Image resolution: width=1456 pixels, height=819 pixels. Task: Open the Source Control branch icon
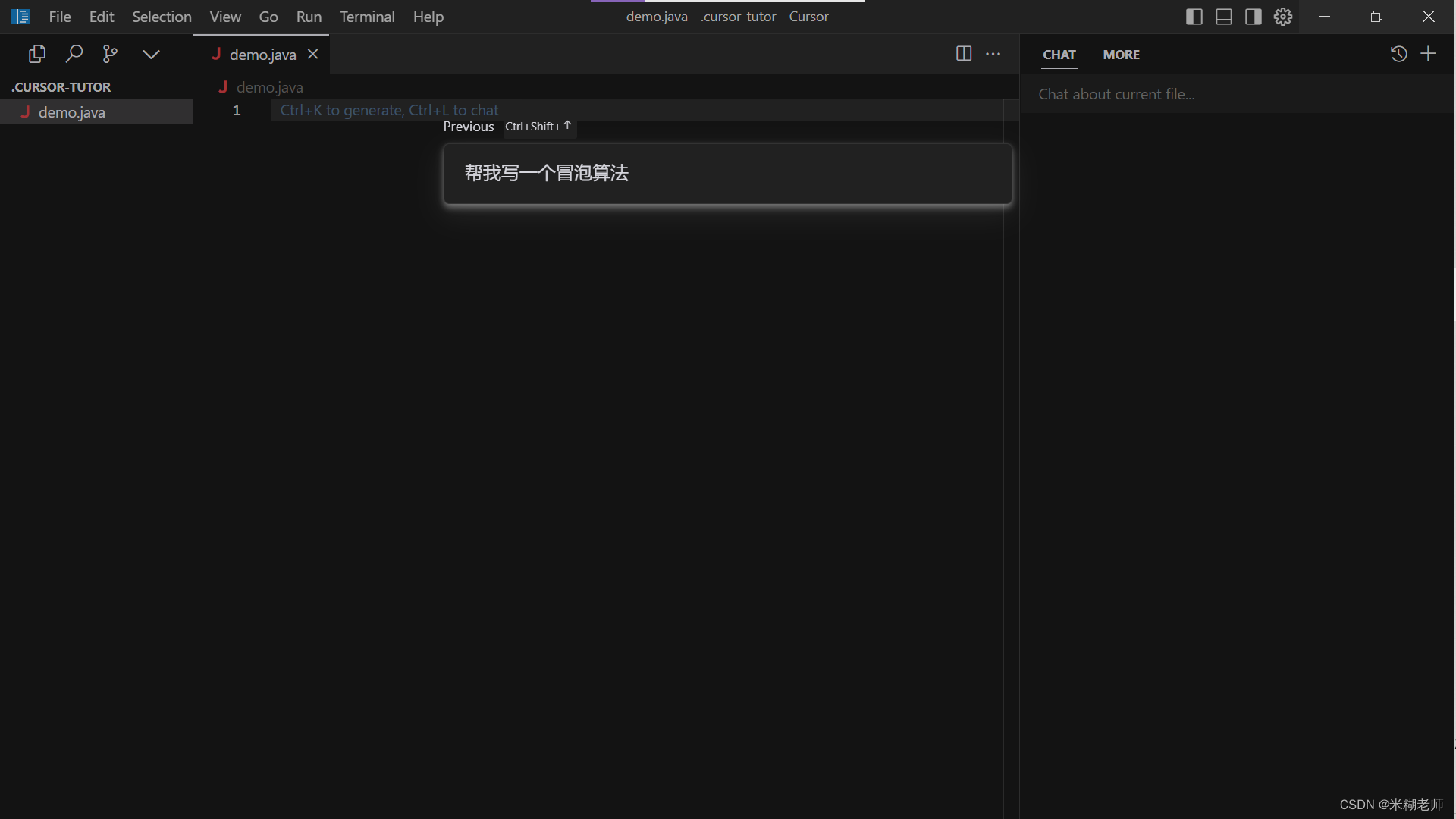pos(111,54)
